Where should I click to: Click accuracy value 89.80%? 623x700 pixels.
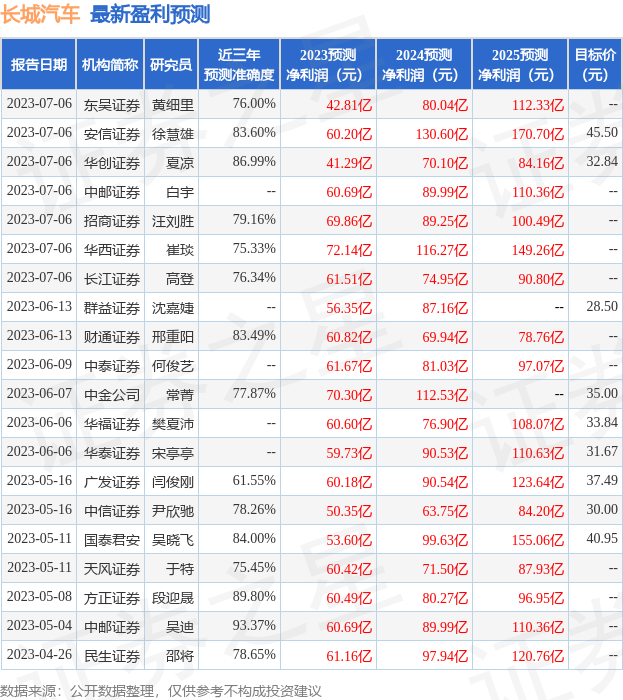254,596
